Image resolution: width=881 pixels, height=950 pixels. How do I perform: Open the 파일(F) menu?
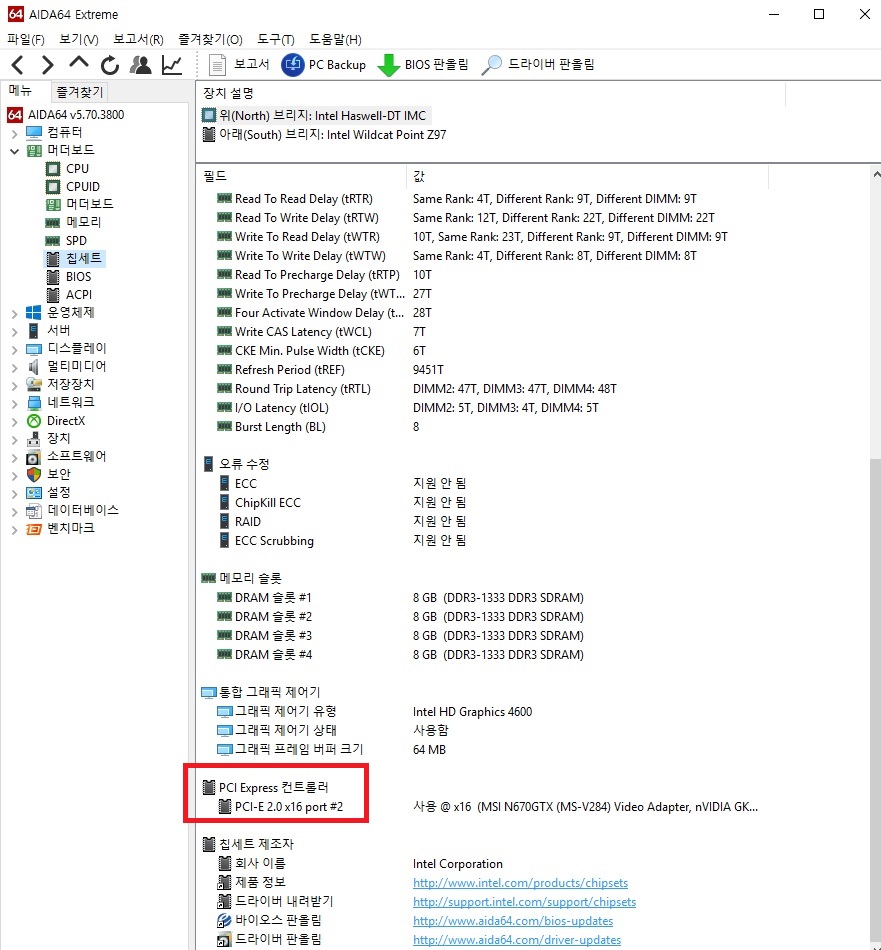click(26, 39)
